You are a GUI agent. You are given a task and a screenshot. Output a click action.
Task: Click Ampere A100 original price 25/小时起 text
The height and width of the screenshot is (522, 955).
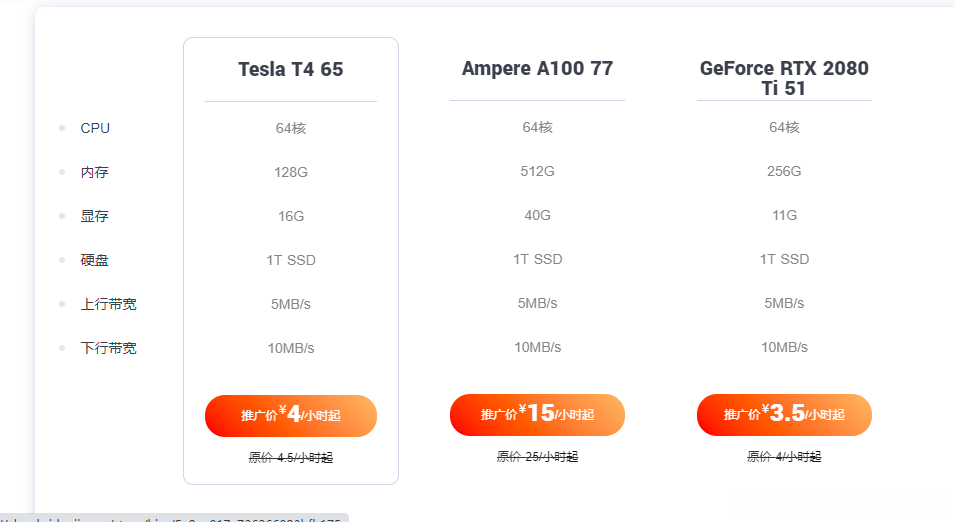click(537, 457)
